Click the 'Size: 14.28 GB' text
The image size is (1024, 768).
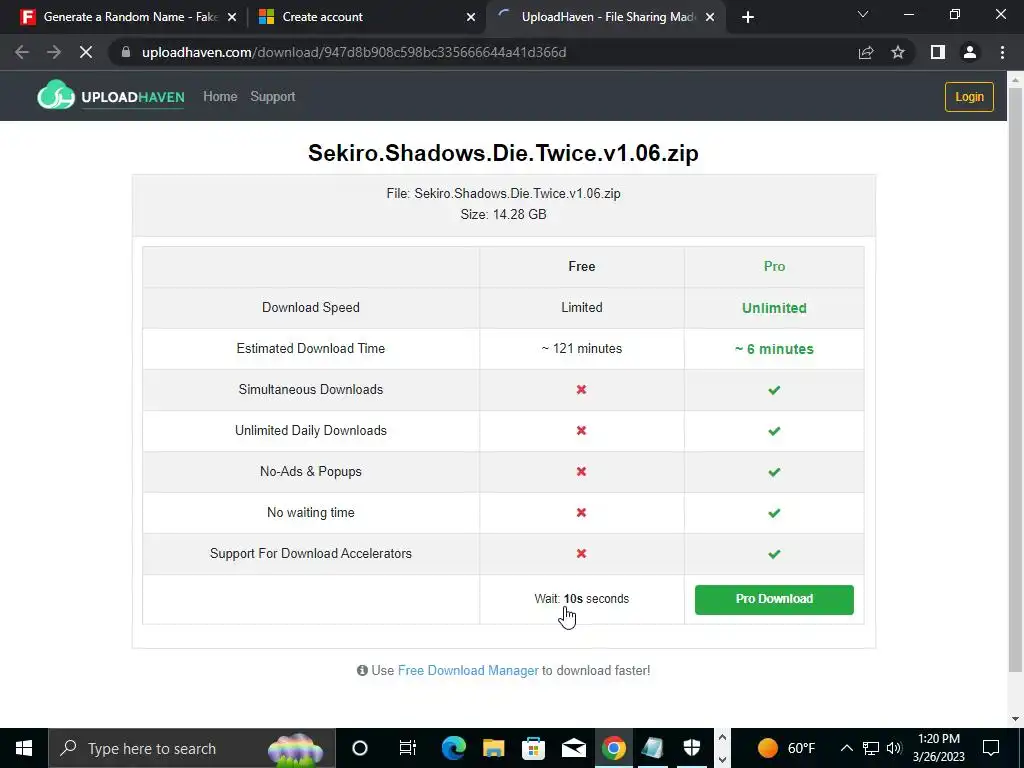(x=503, y=214)
